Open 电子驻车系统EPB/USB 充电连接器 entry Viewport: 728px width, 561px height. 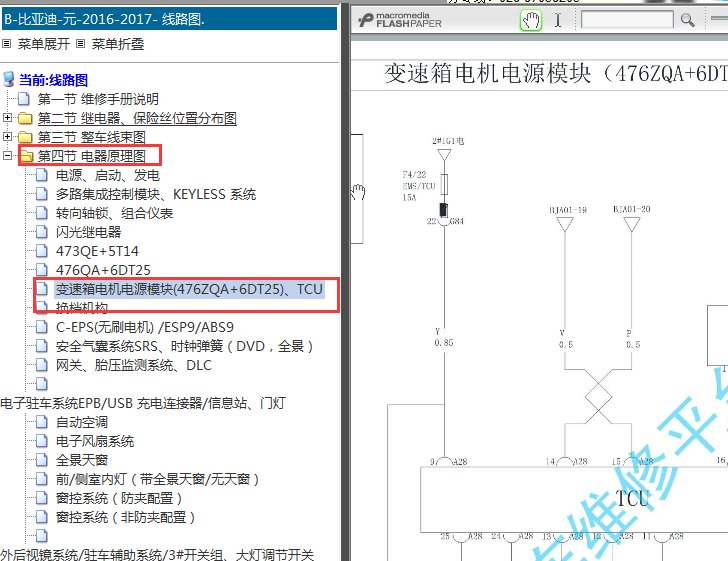143,403
